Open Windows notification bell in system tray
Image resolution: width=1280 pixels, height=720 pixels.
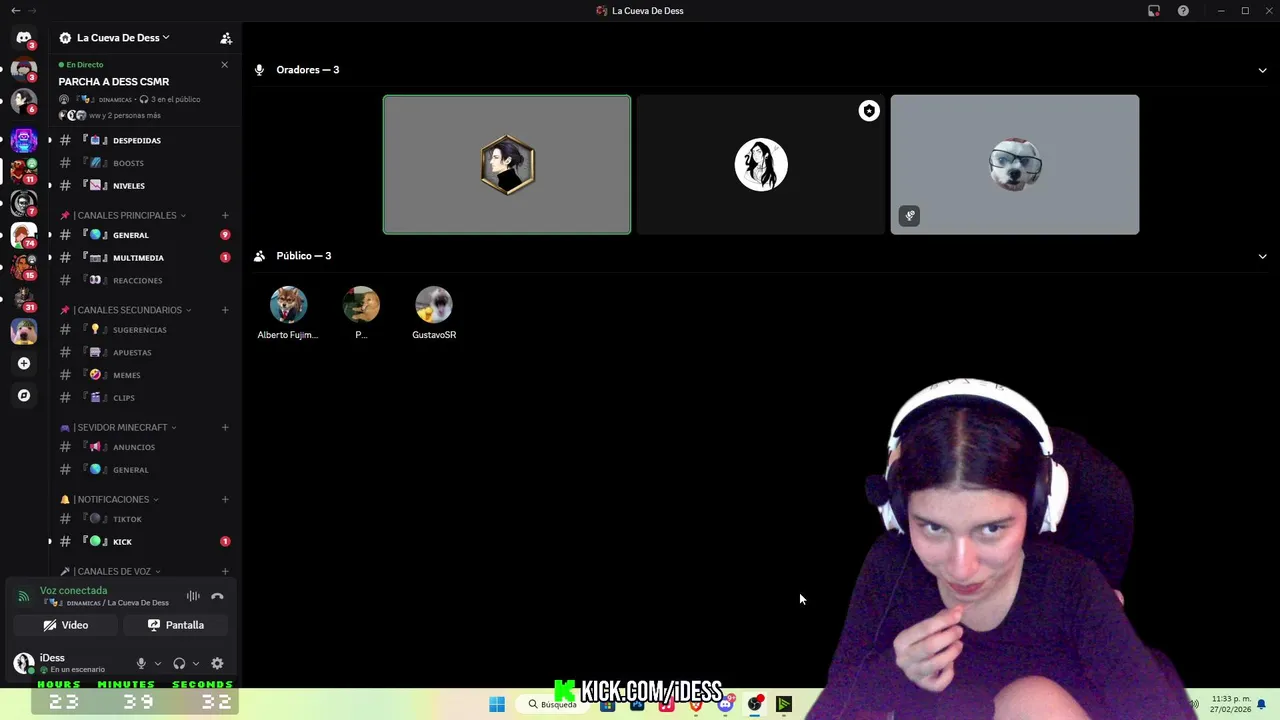[x=1261, y=704]
